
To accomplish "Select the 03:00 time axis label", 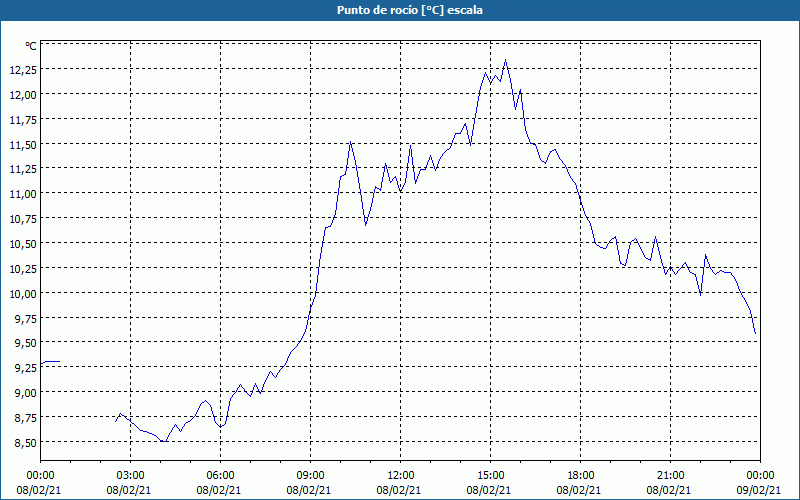I will coord(131,476).
